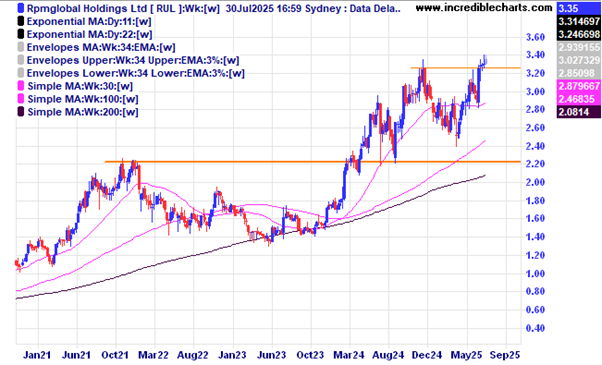The height and width of the screenshot is (365, 602).
Task: Click the 3.314697 EMA value box
Action: point(579,21)
